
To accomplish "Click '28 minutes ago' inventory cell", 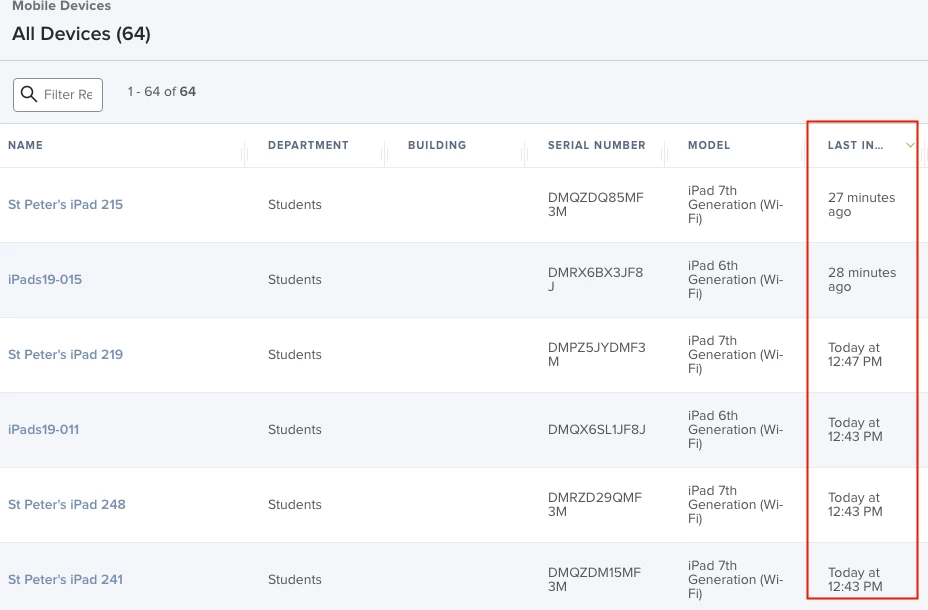I will [x=862, y=280].
